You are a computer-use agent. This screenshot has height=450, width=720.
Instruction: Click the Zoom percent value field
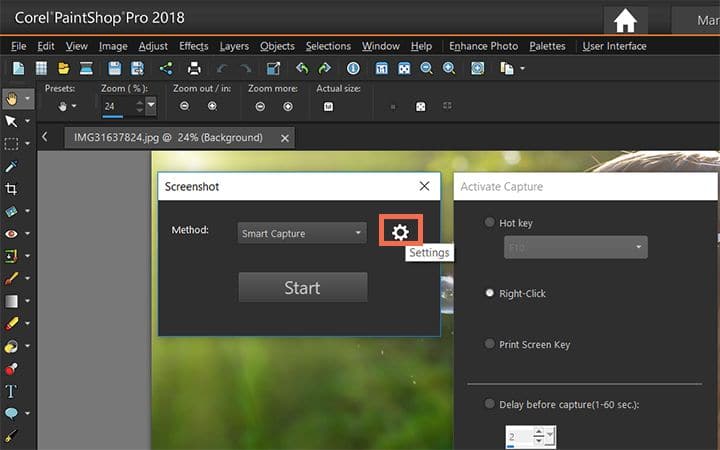coord(118,107)
